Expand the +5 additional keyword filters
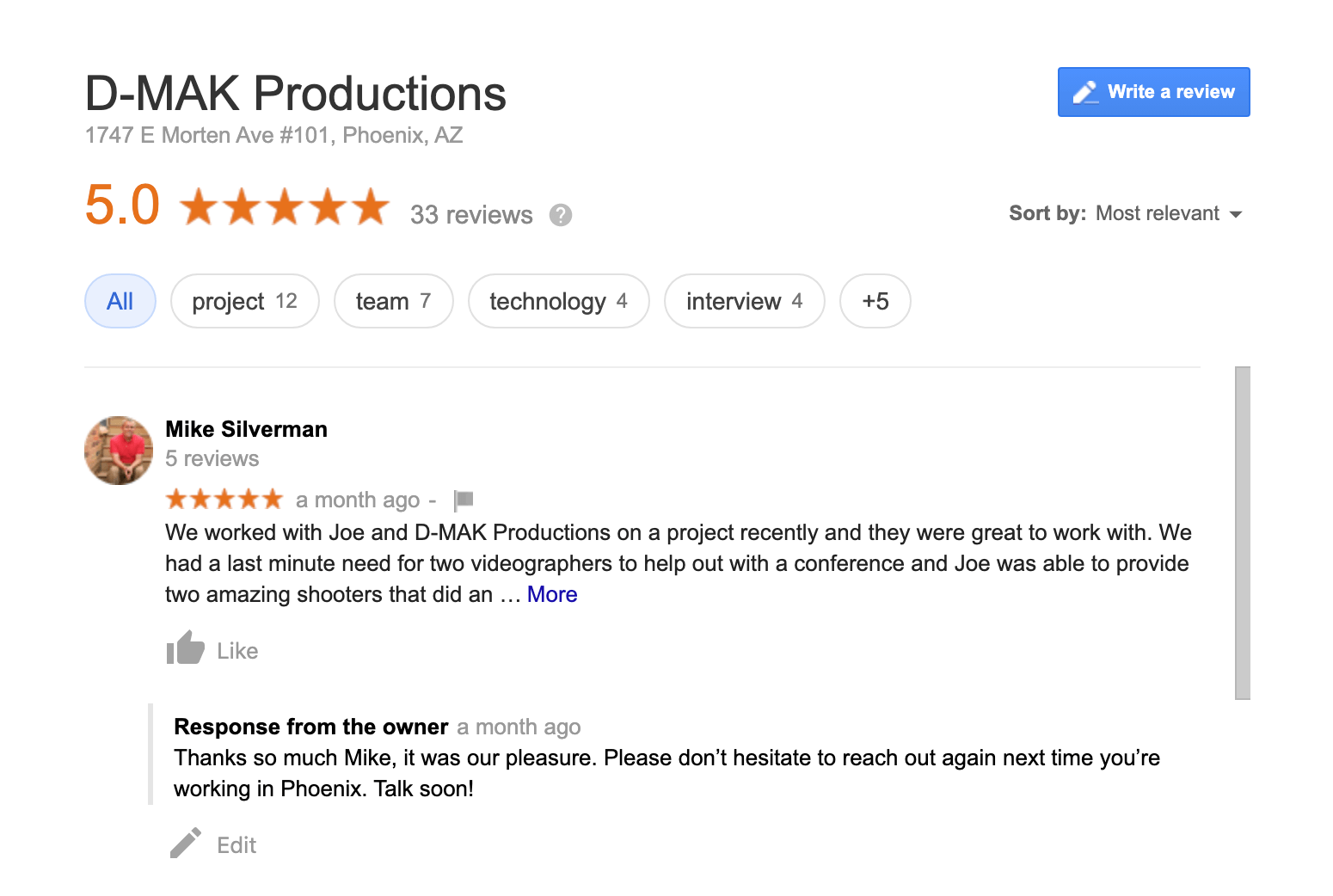This screenshot has height=896, width=1333. (875, 301)
